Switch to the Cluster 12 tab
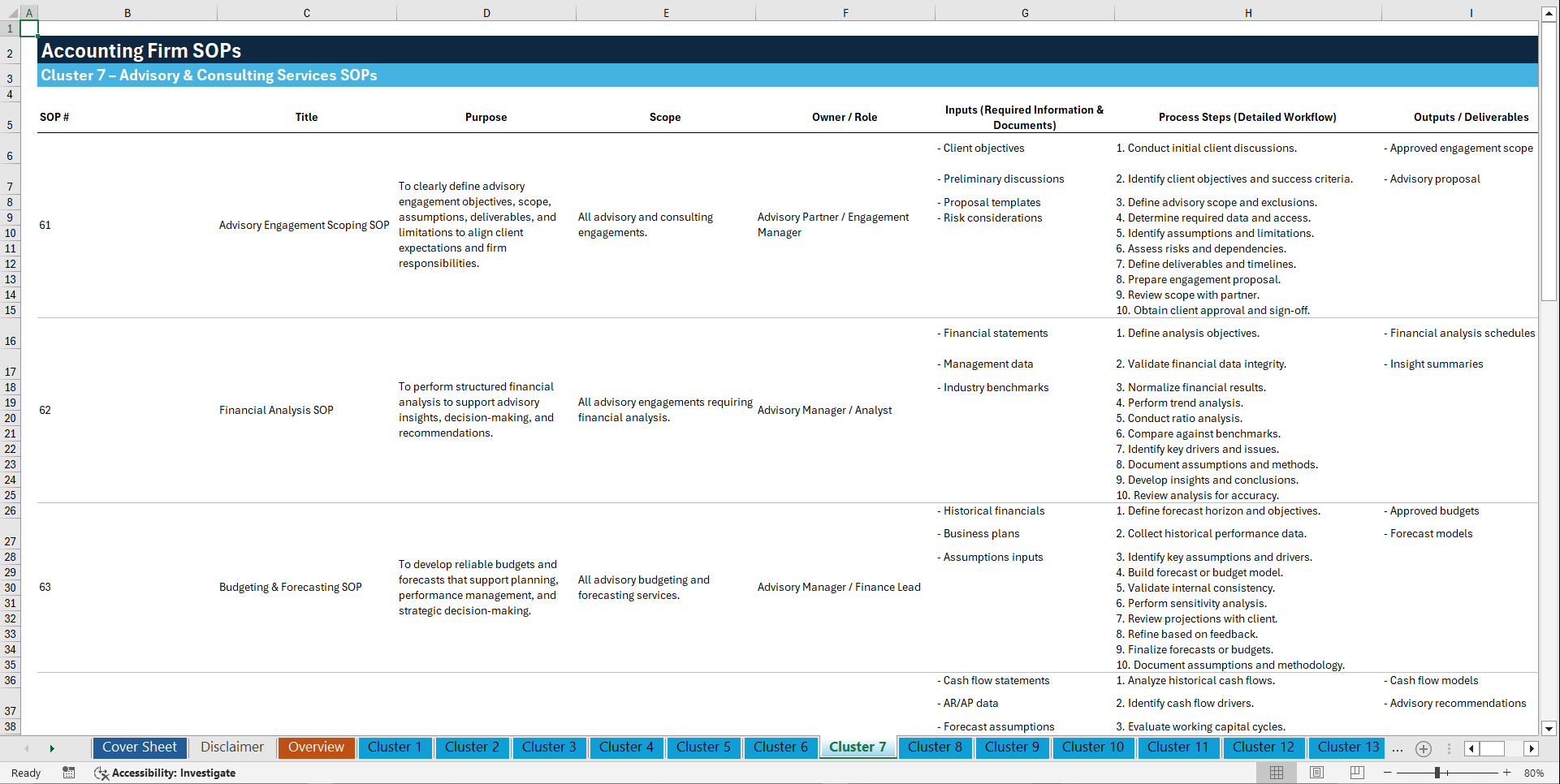The image size is (1560, 784). [1264, 747]
